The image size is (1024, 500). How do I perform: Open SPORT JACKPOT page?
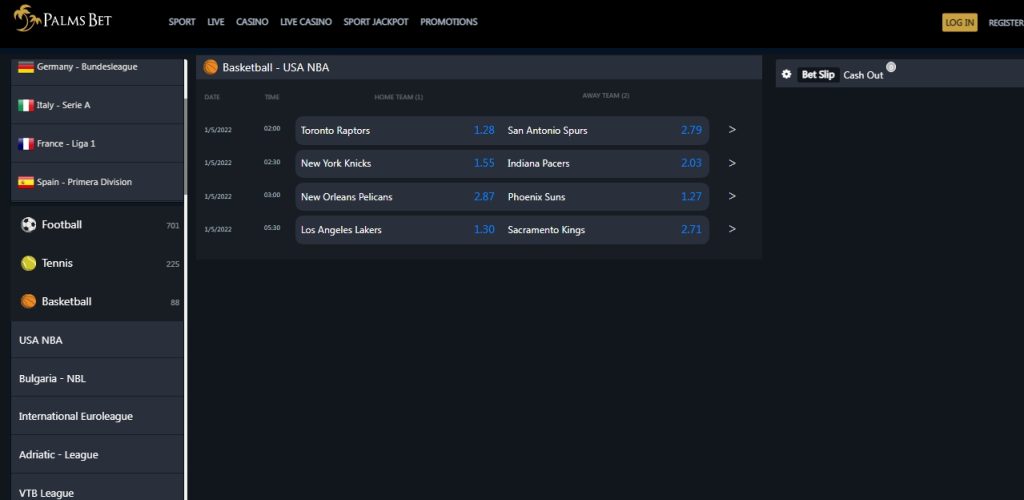point(376,22)
